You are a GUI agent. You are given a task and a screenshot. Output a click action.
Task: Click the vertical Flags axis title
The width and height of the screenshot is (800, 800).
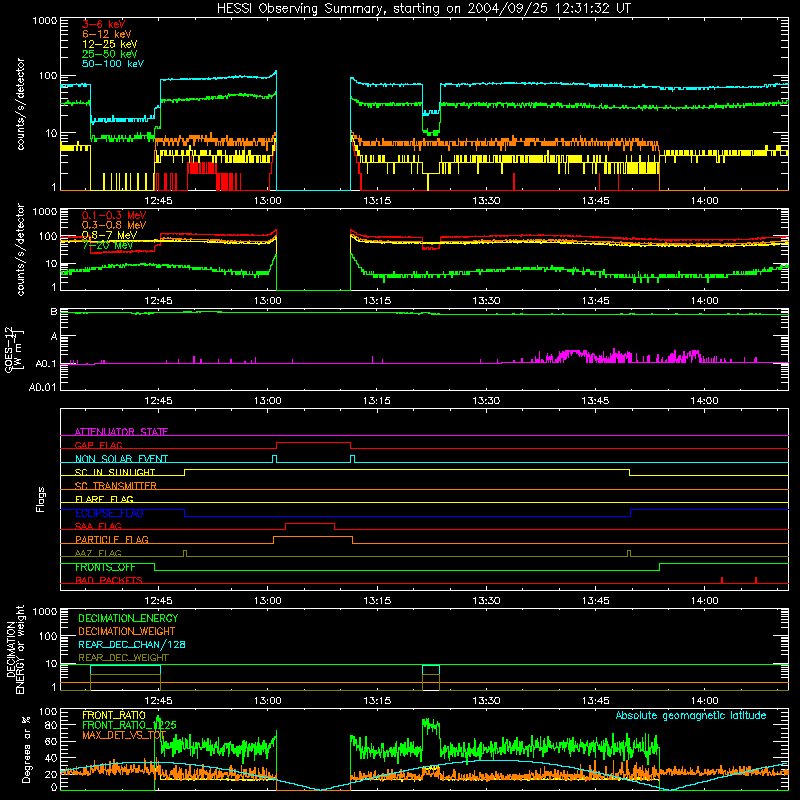(41, 499)
